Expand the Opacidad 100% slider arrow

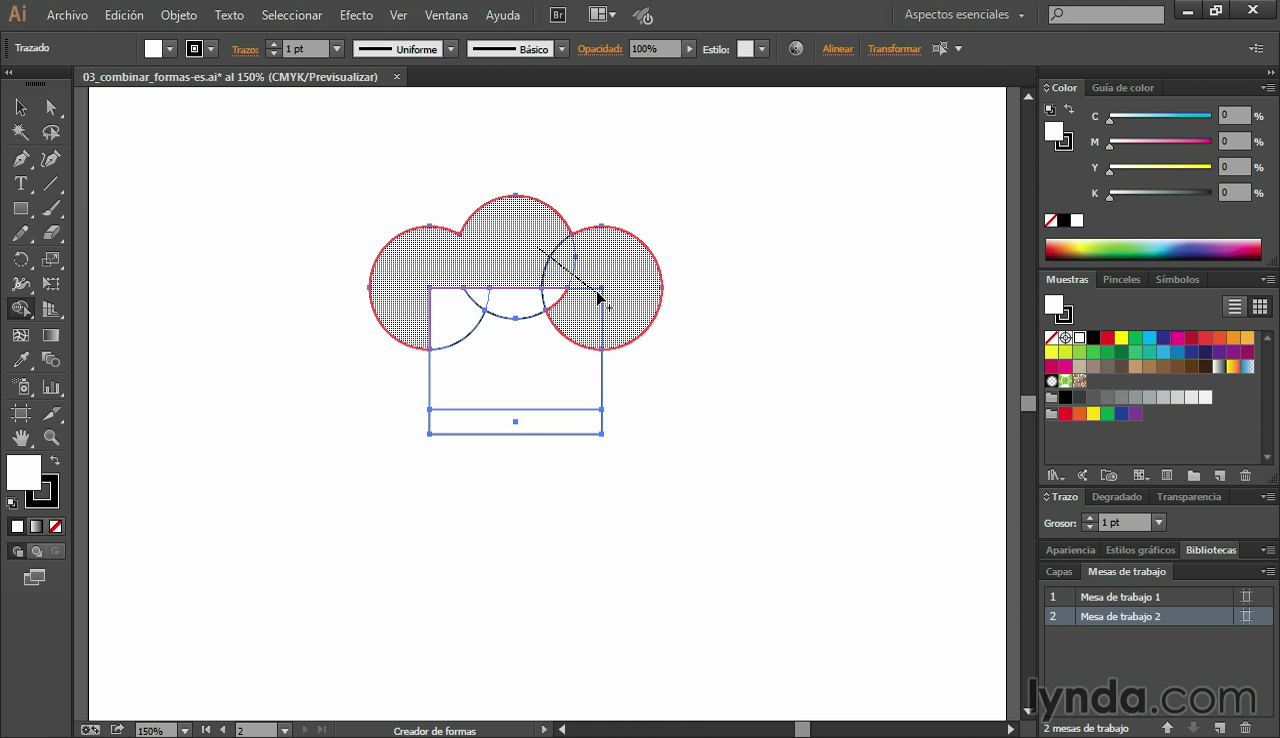[689, 49]
